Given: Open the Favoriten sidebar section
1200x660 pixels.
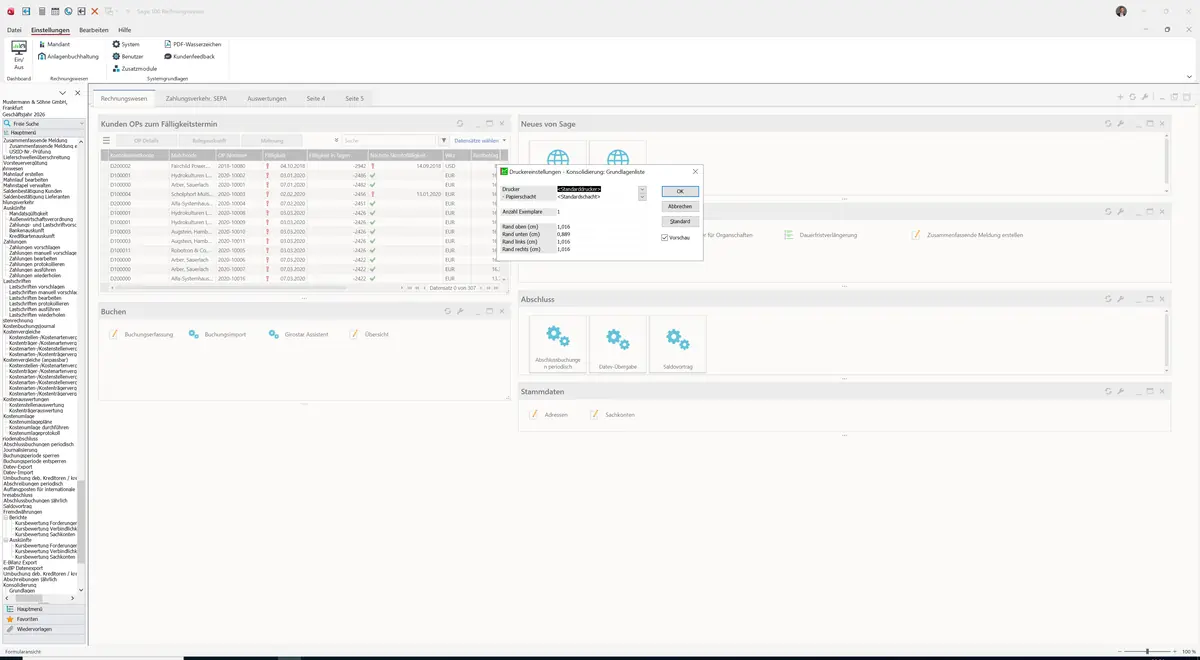Looking at the screenshot, I should (44, 619).
